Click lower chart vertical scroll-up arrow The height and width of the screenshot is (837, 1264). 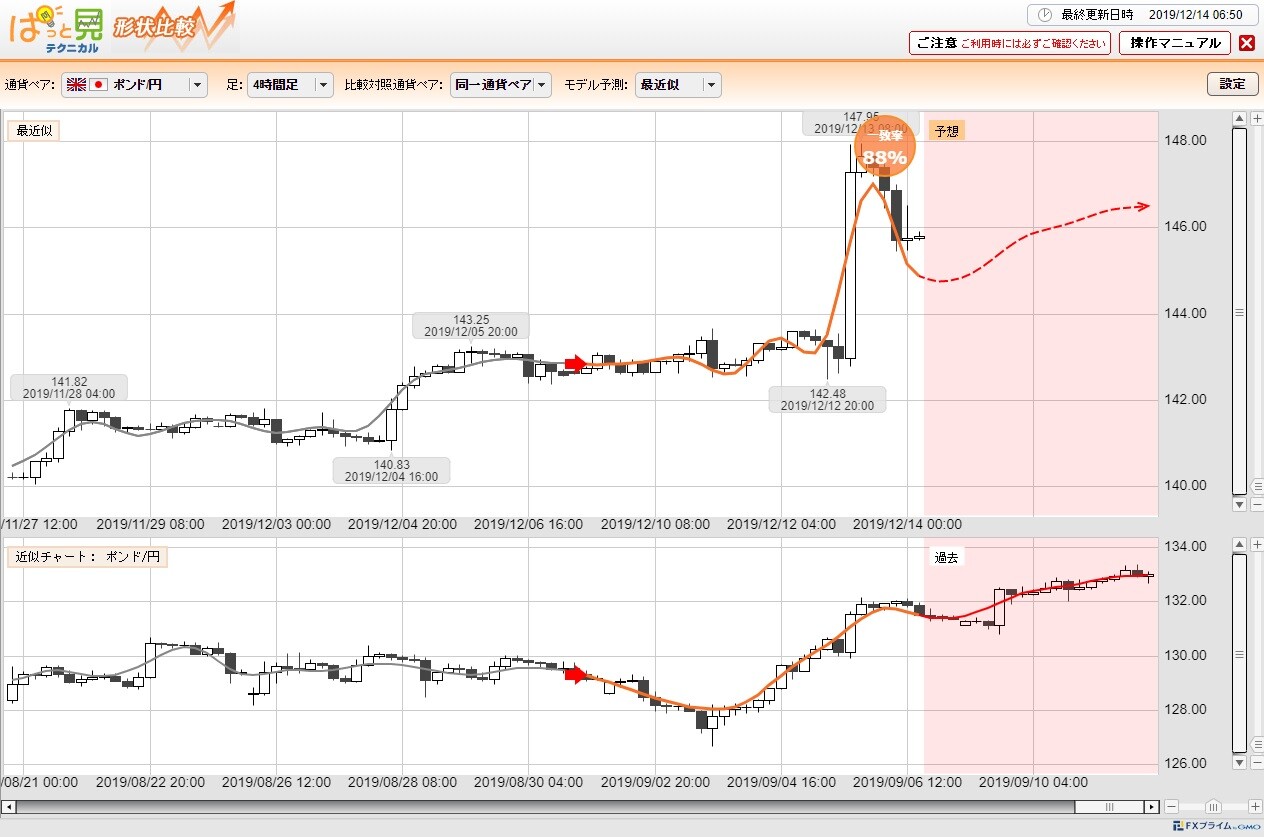(x=1240, y=545)
